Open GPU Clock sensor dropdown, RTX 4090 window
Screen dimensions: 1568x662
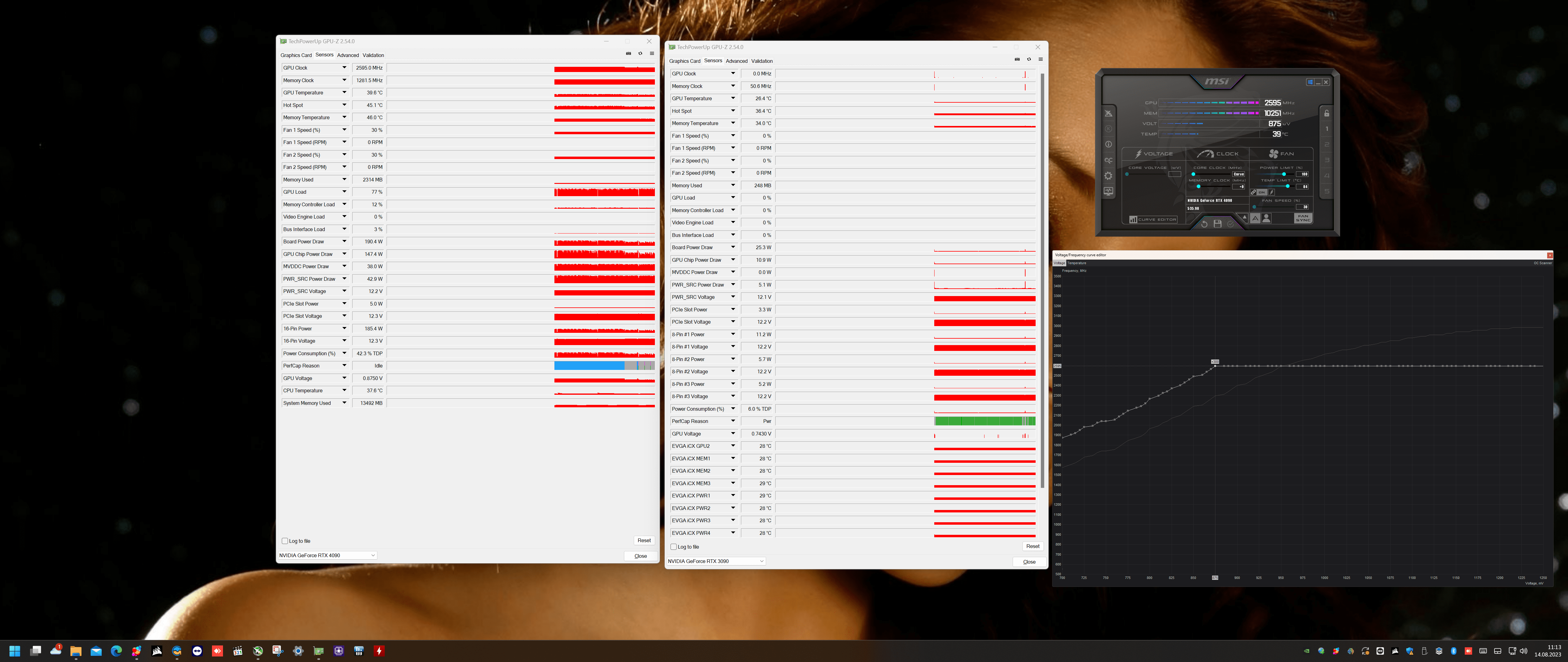coord(345,68)
